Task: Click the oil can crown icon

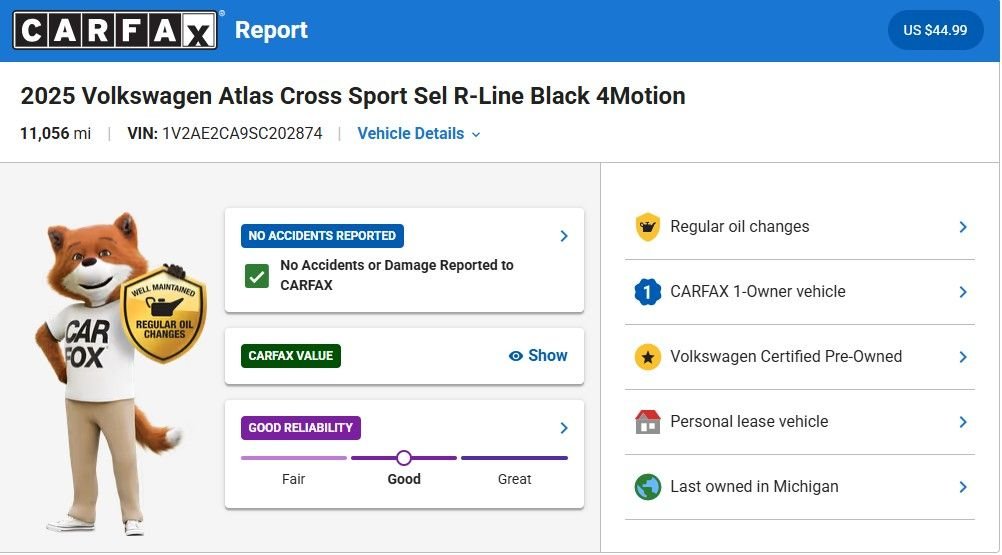Action: [648, 227]
